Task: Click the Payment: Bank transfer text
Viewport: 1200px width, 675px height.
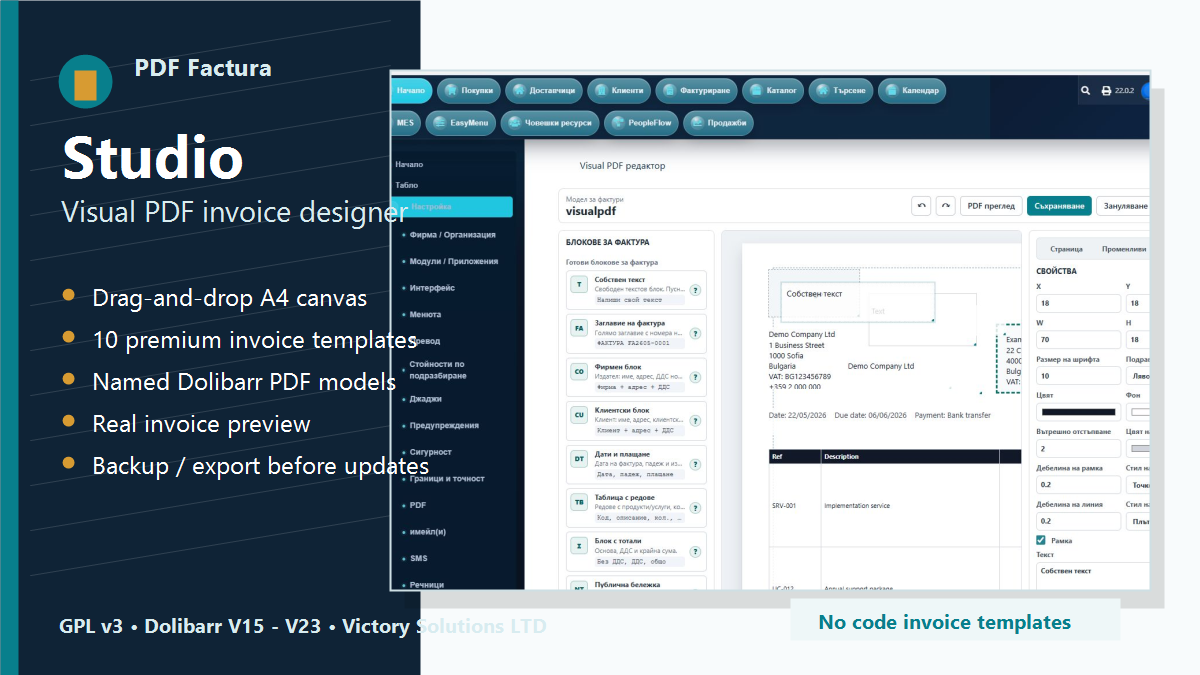Action: (953, 415)
